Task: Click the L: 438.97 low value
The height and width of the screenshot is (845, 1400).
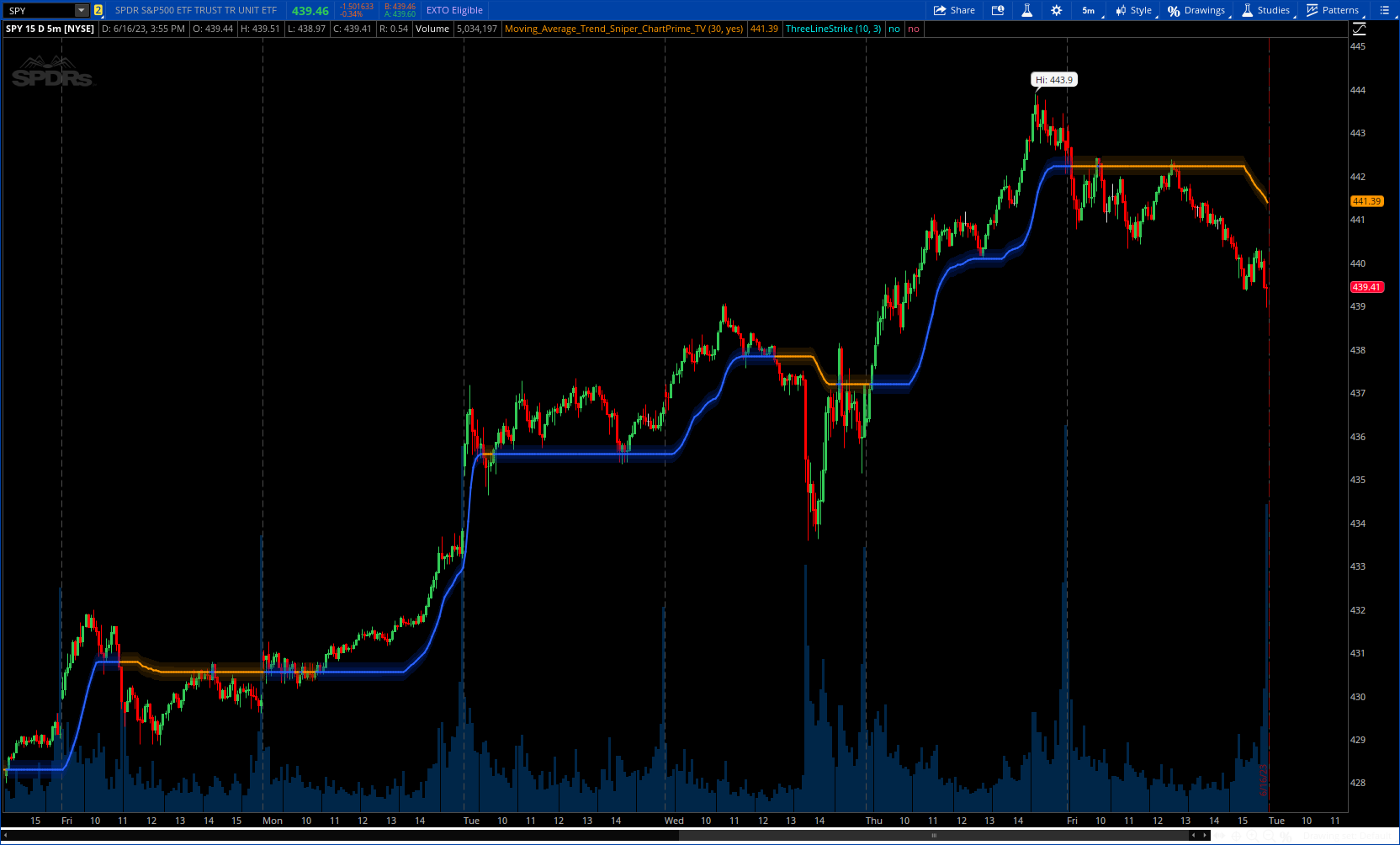Action: click(x=306, y=29)
